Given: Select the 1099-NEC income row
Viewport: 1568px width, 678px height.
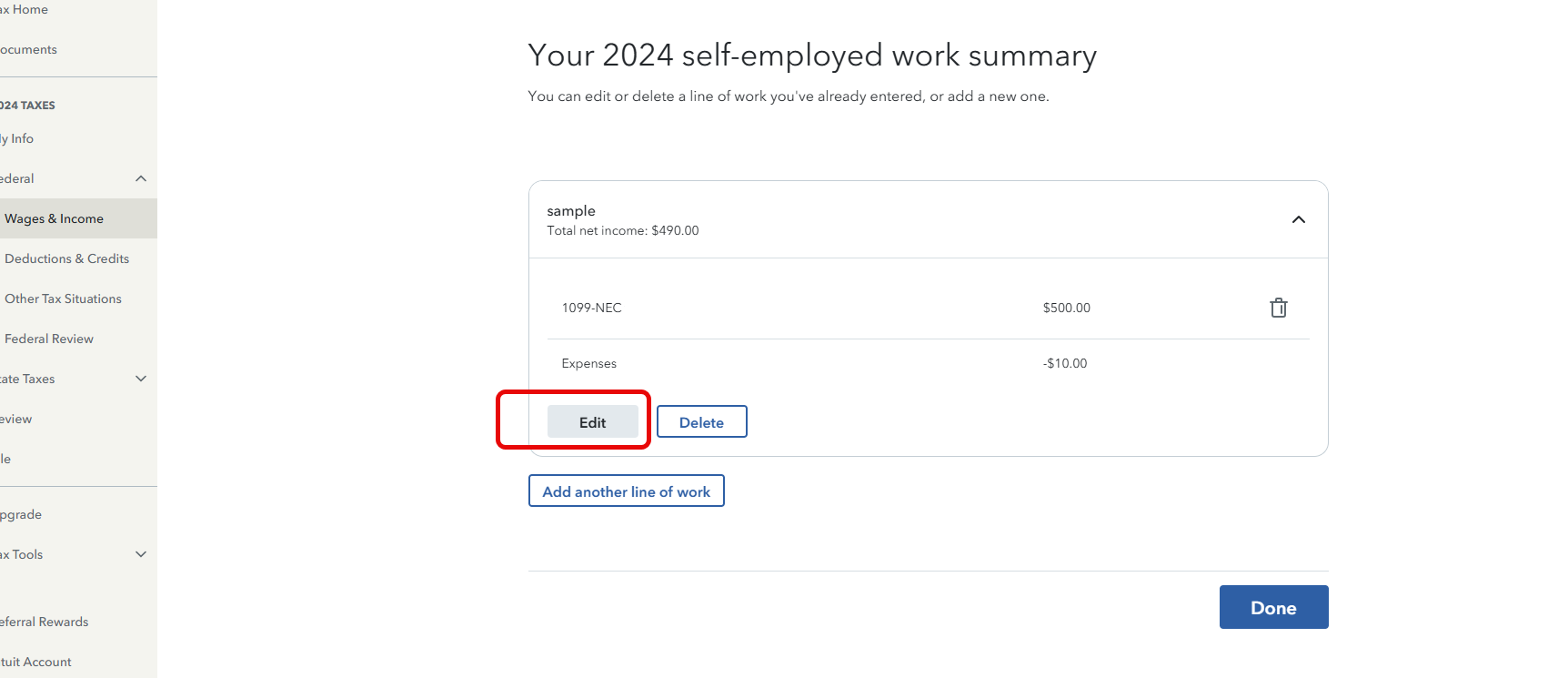Looking at the screenshot, I should (591, 308).
